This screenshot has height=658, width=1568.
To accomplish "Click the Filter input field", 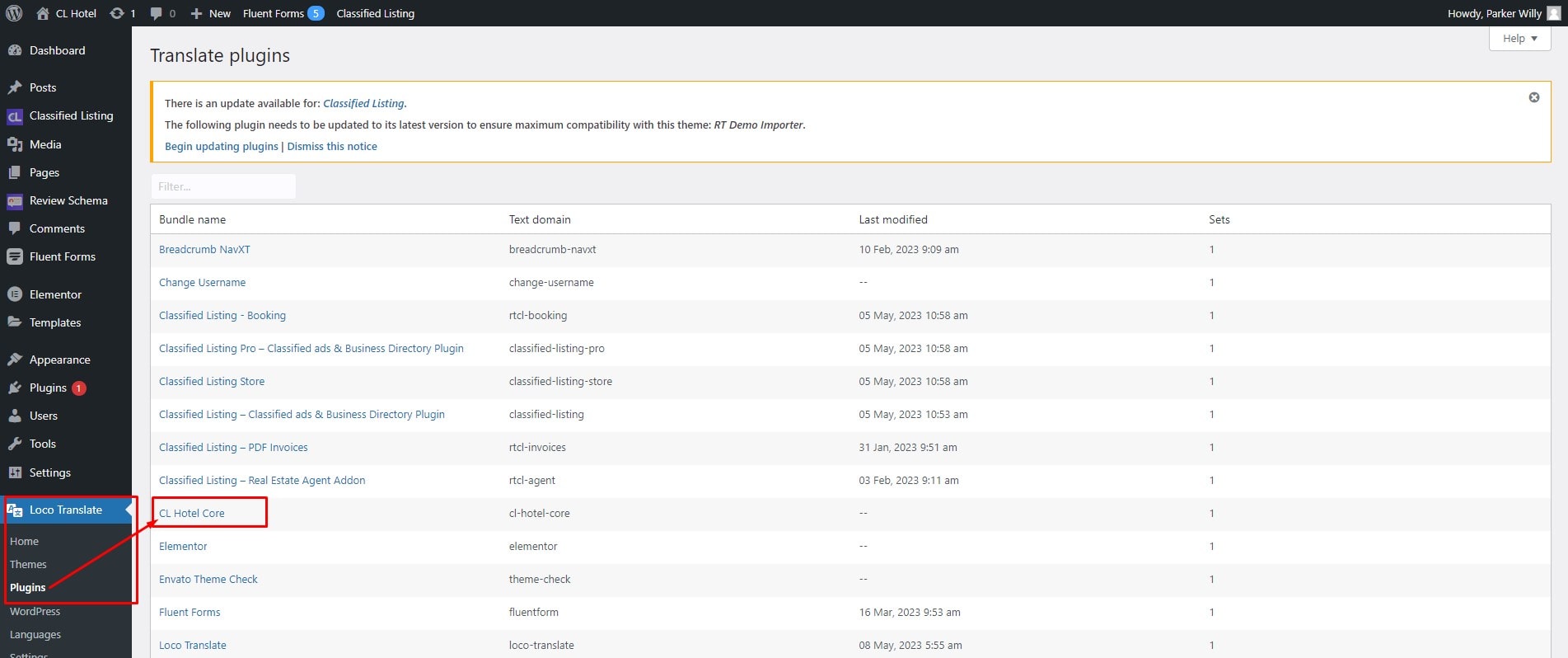I will 223,186.
